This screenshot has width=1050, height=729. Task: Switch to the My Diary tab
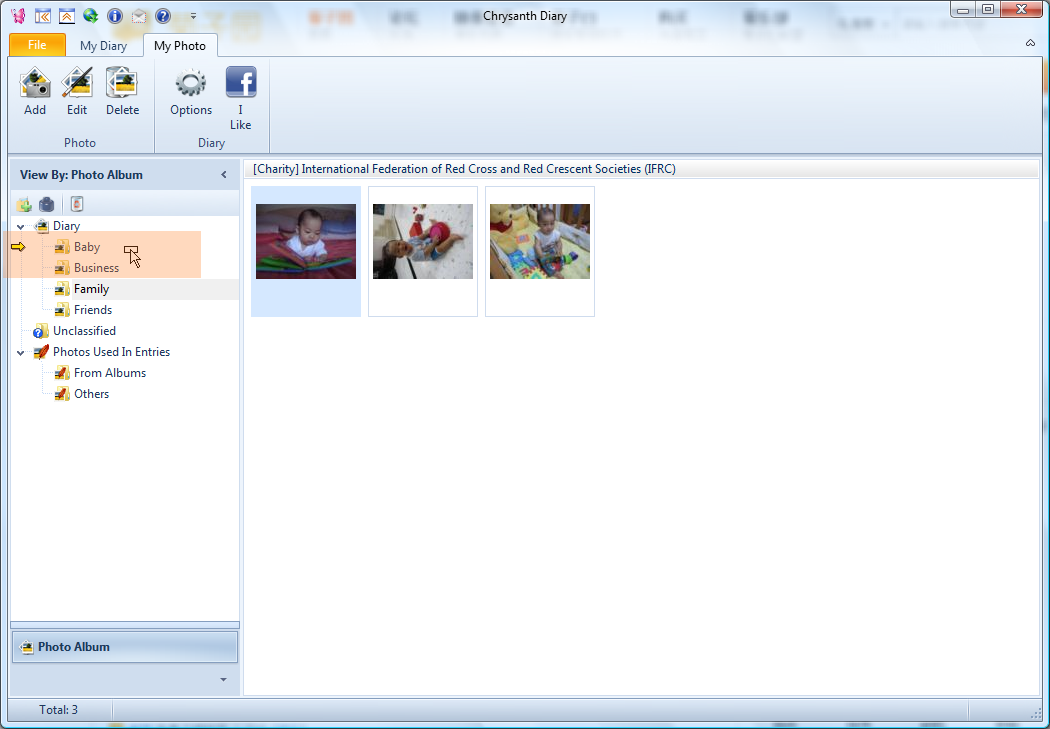click(x=103, y=46)
